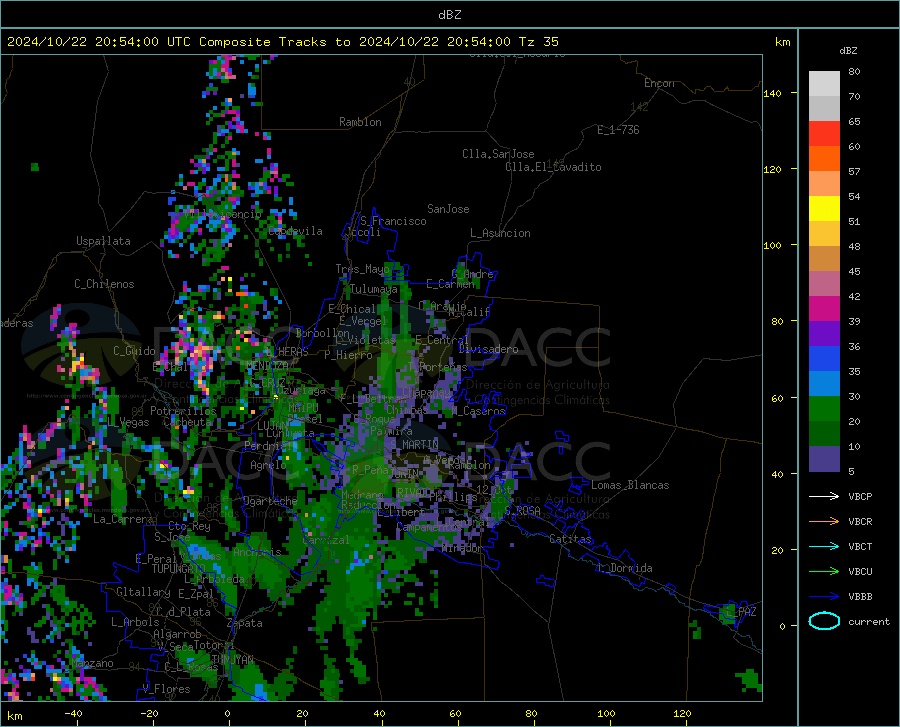Click the 'La_Carrera' map label
Image resolution: width=900 pixels, height=727 pixels.
coord(123,519)
